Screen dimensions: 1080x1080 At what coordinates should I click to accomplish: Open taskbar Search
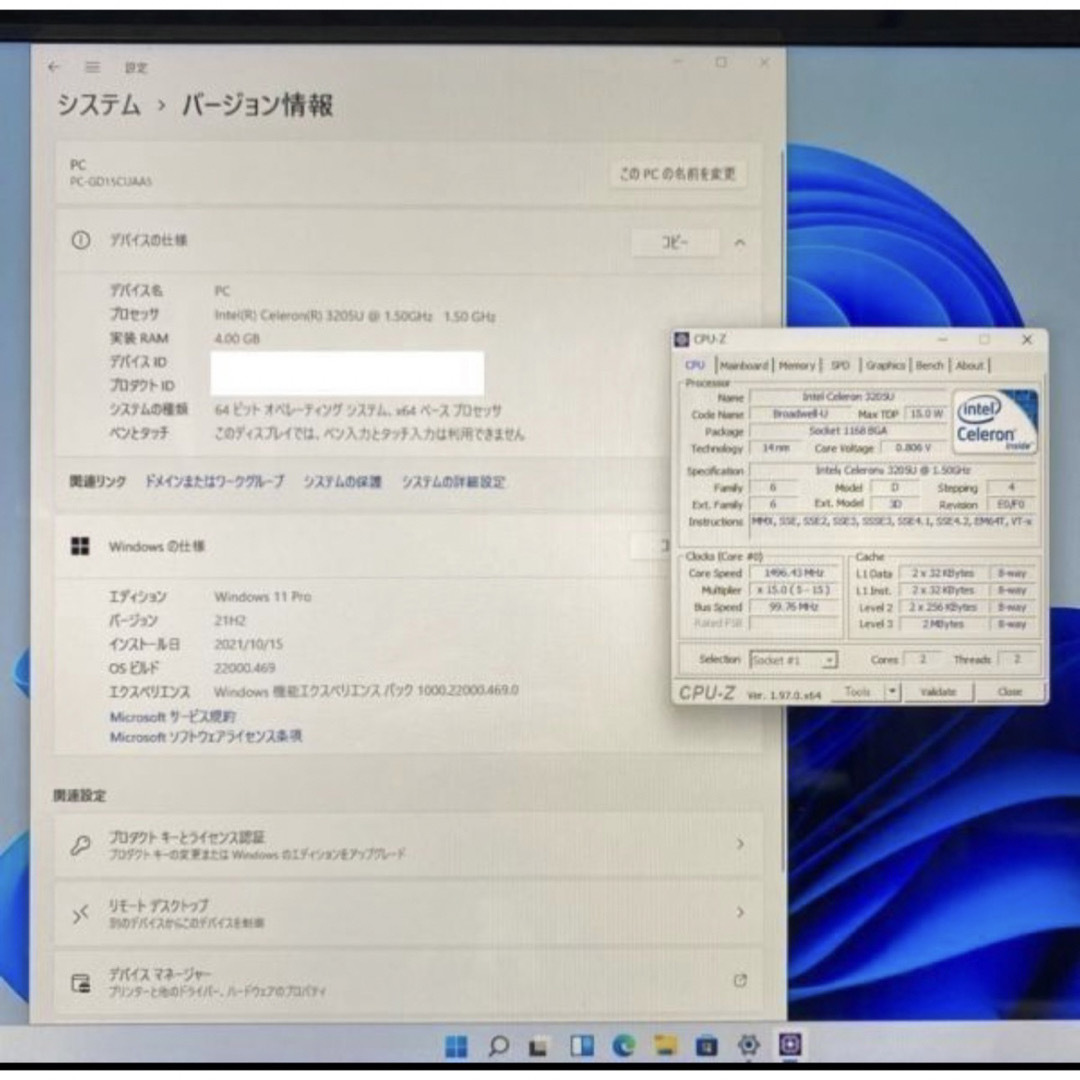tap(498, 1046)
